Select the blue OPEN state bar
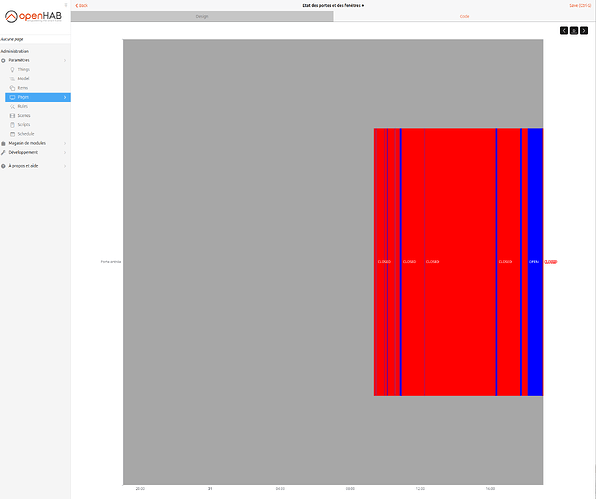Image resolution: width=596 pixels, height=499 pixels. pos(535,262)
